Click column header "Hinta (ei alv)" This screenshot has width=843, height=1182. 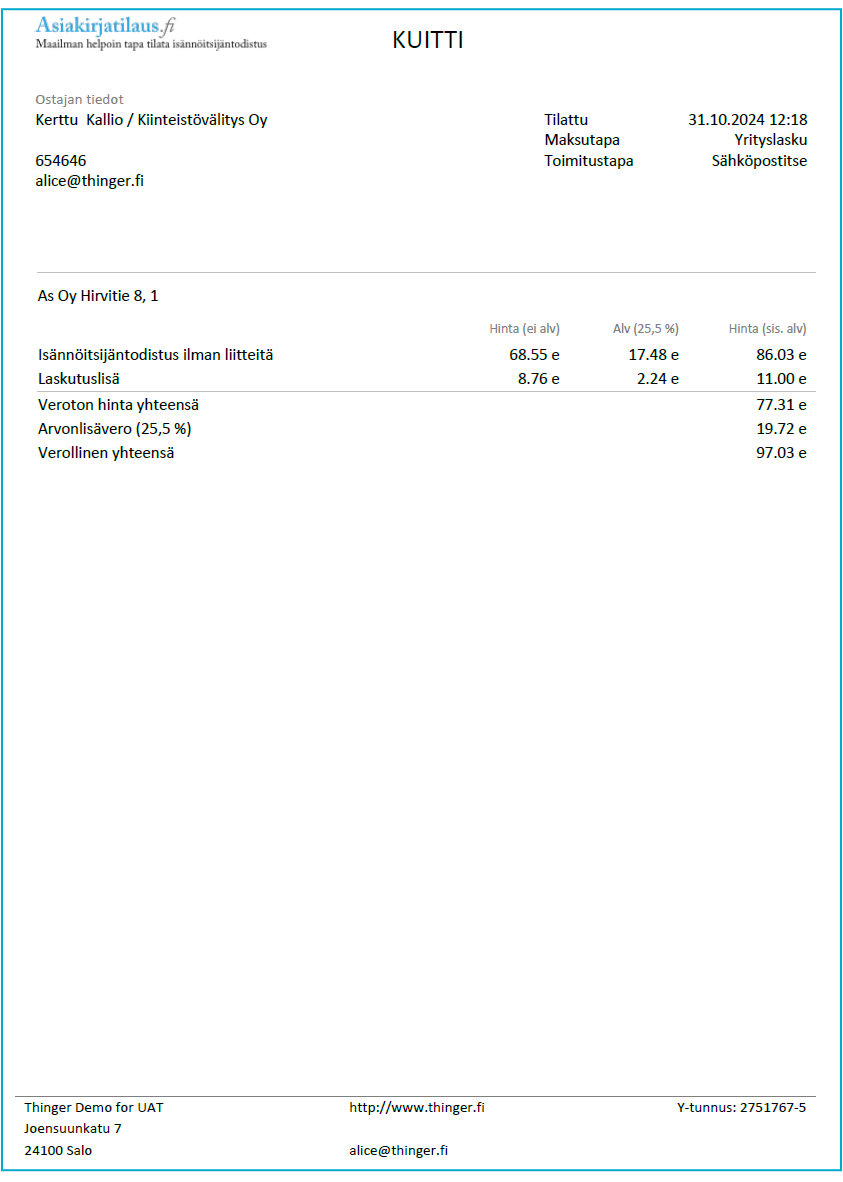coord(525,329)
